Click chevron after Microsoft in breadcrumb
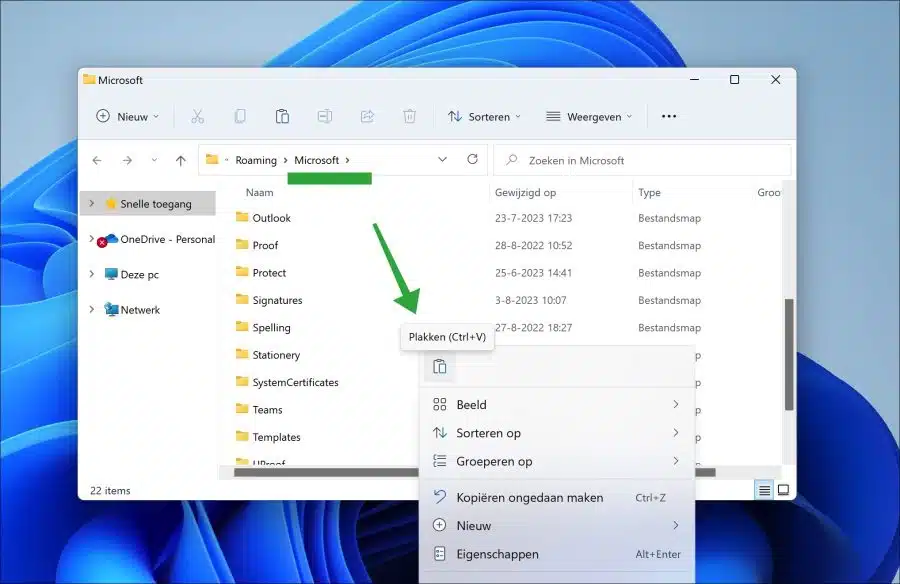900x584 pixels. 347,160
